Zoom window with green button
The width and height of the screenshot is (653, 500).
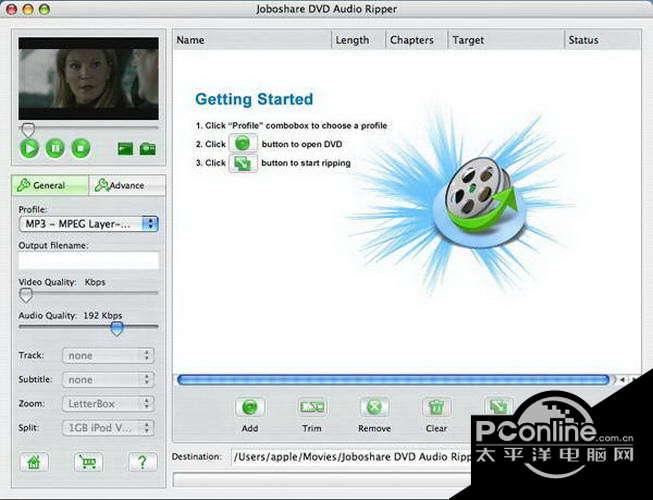44,9
